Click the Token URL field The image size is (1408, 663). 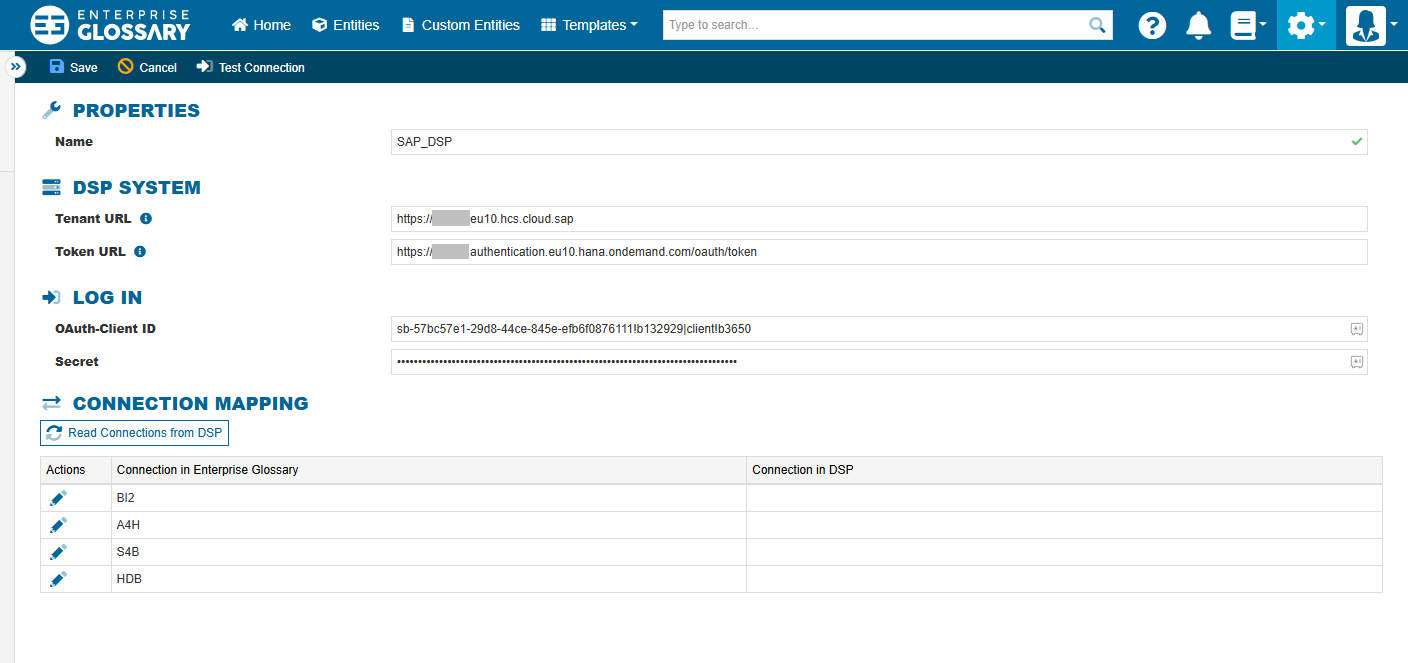click(x=879, y=252)
